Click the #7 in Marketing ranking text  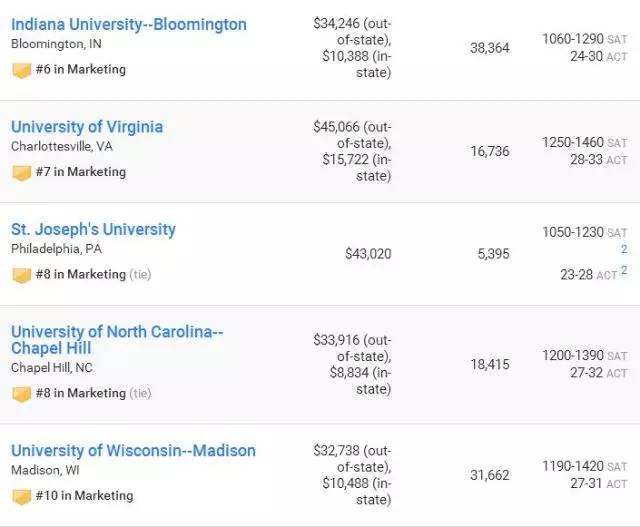point(82,172)
